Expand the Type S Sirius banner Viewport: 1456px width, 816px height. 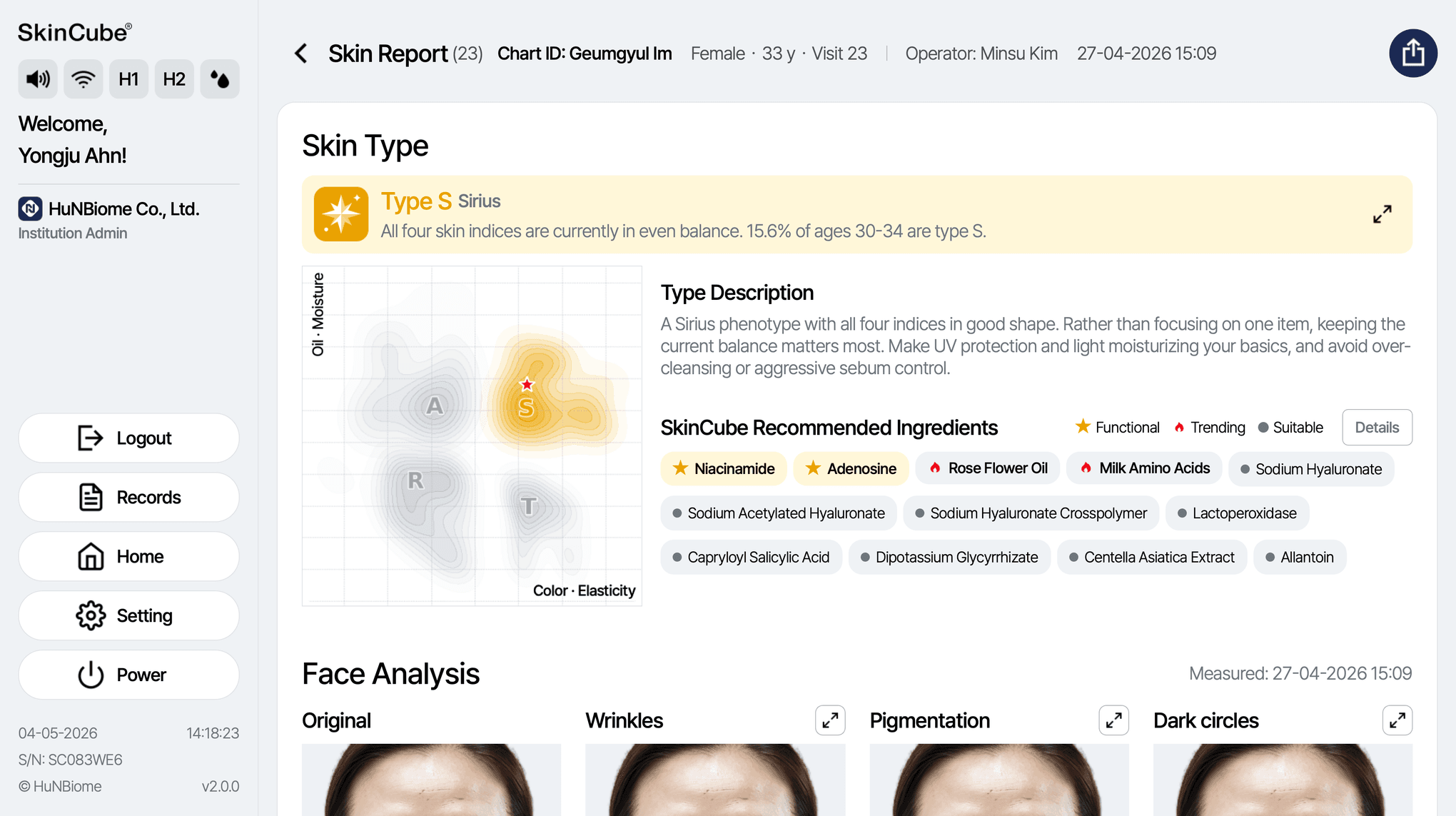(1382, 214)
